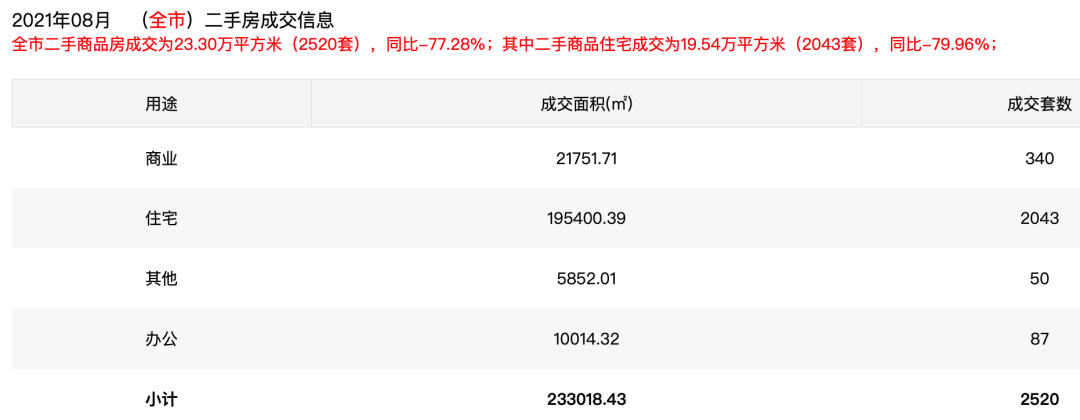
Task: Click the 87 units cell
Action: tap(1039, 339)
